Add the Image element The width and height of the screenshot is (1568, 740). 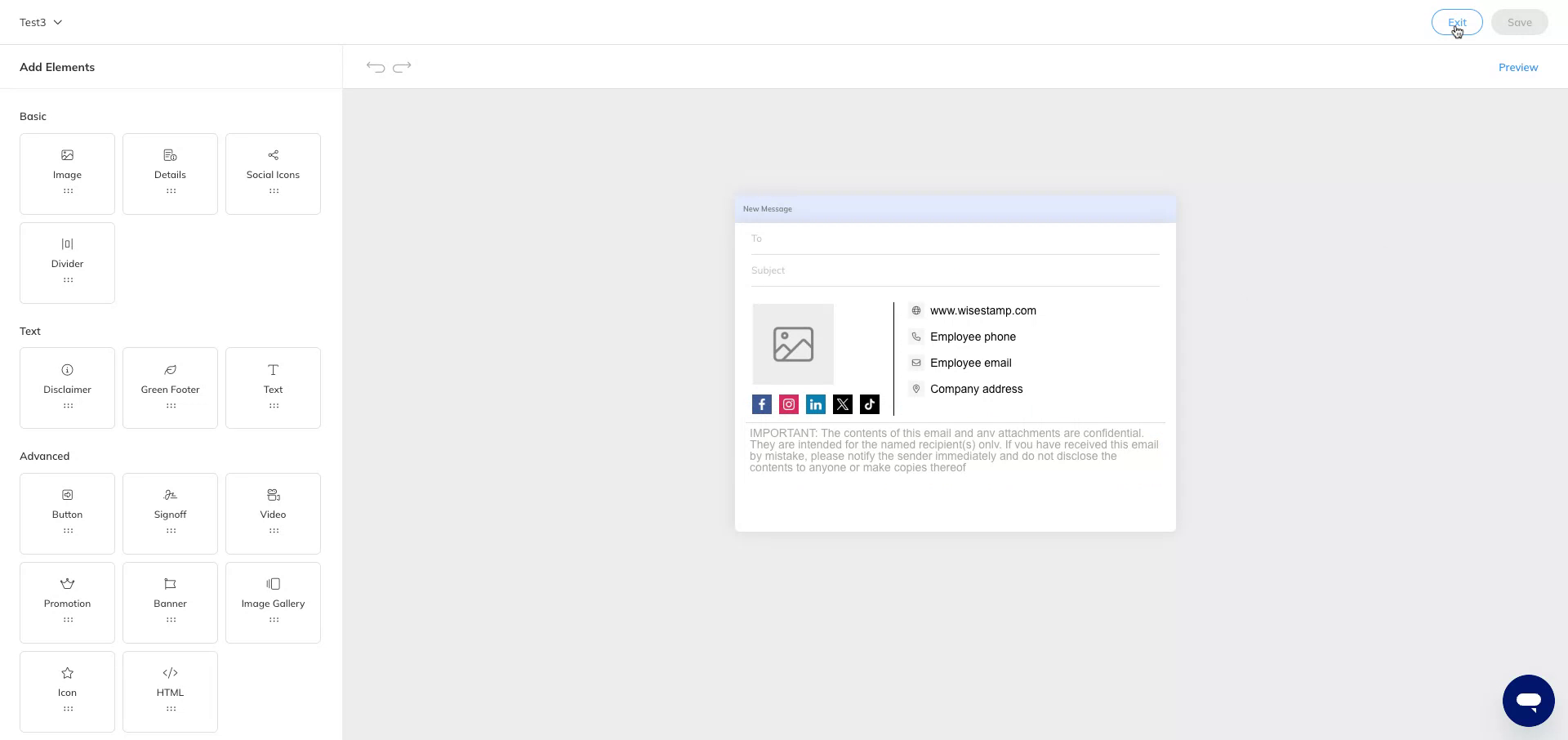[x=67, y=173]
